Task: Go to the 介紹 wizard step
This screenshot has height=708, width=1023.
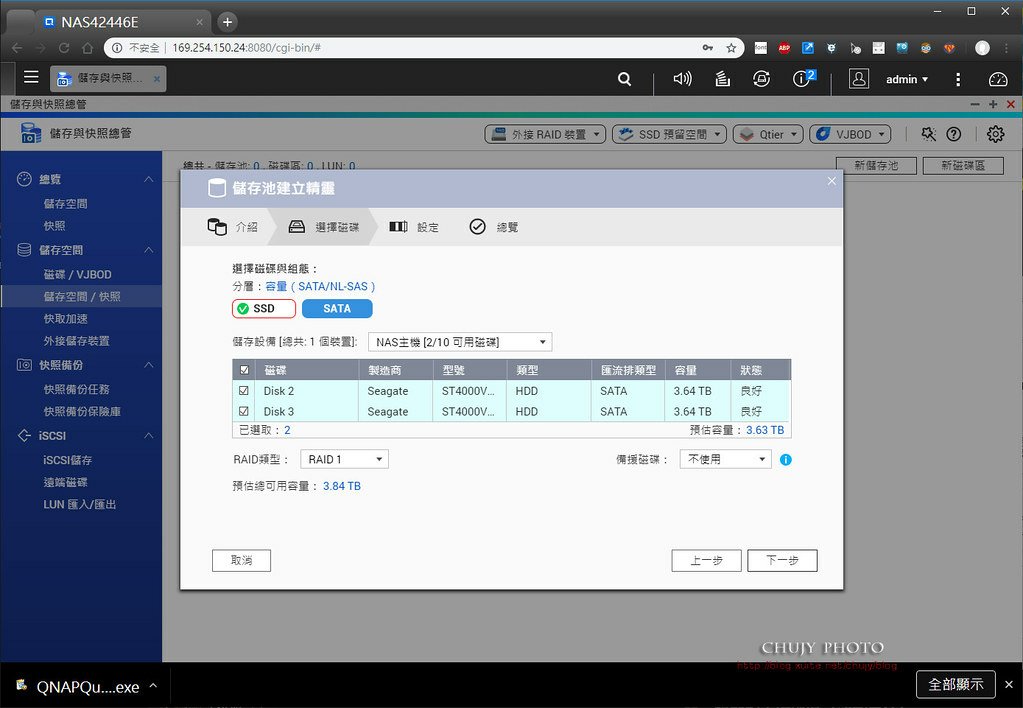Action: point(232,226)
